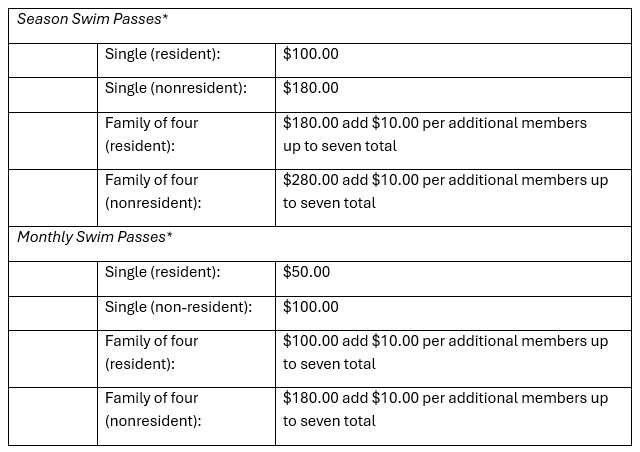The image size is (640, 452).
Task: Select the Single (non-resident) monthly label cell
Action: point(178,307)
